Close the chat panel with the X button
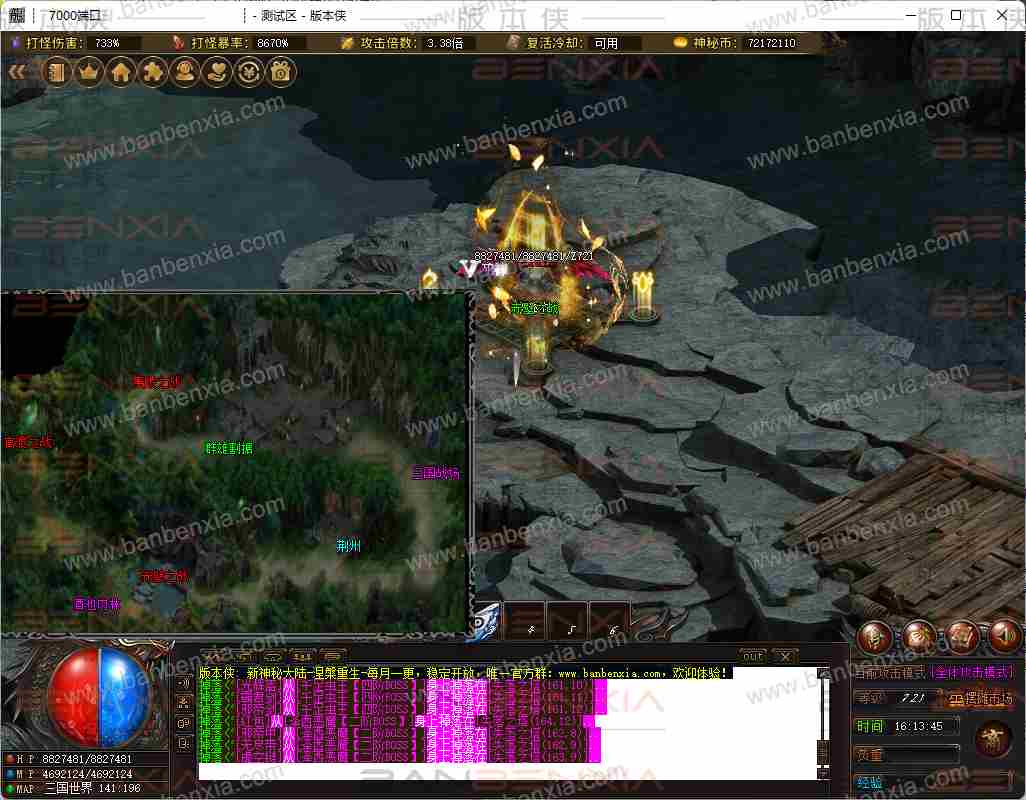This screenshot has width=1026, height=800. point(785,656)
